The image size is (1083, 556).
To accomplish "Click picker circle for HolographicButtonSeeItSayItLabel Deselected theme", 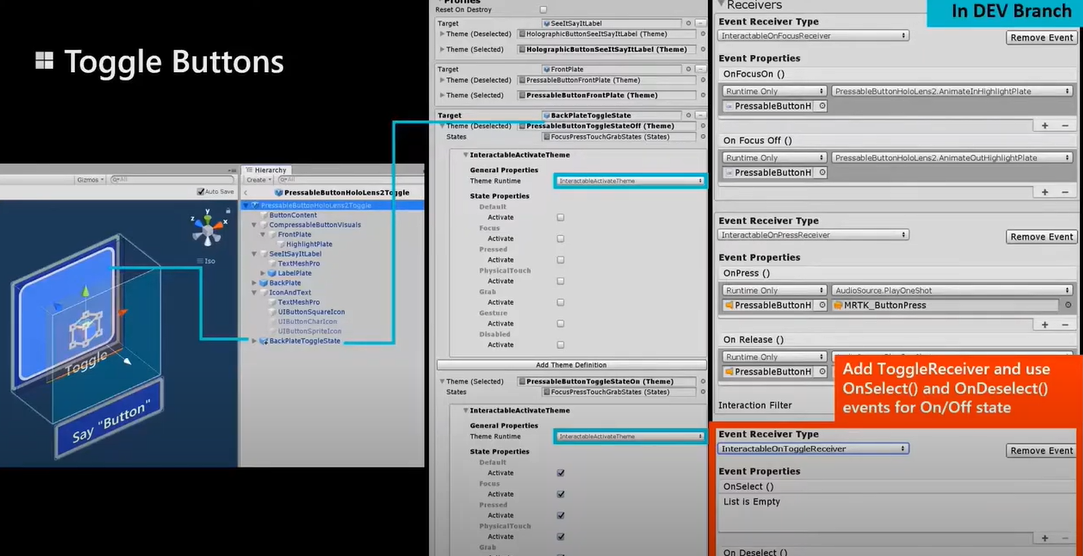I will [703, 34].
